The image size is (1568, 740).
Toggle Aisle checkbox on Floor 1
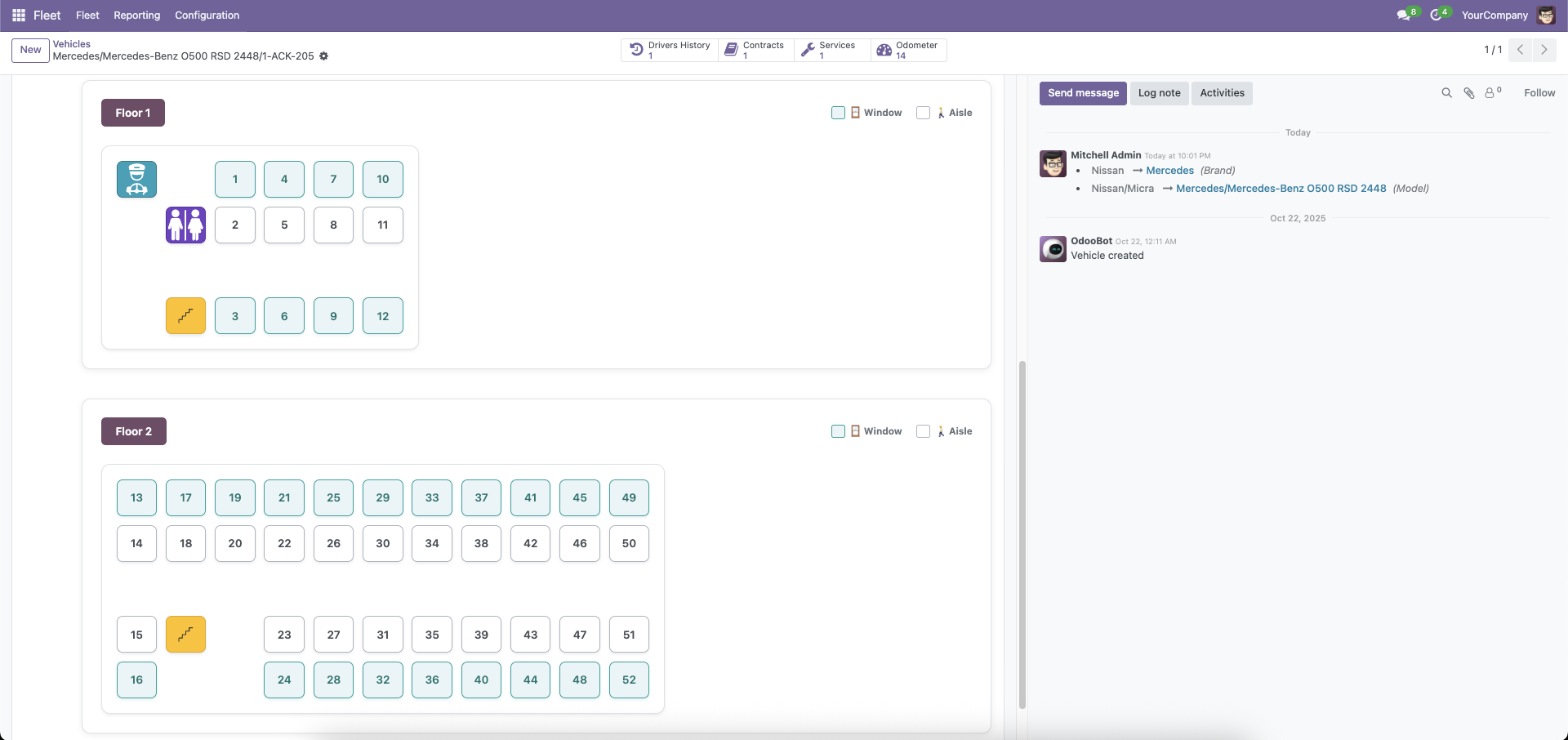tap(923, 113)
